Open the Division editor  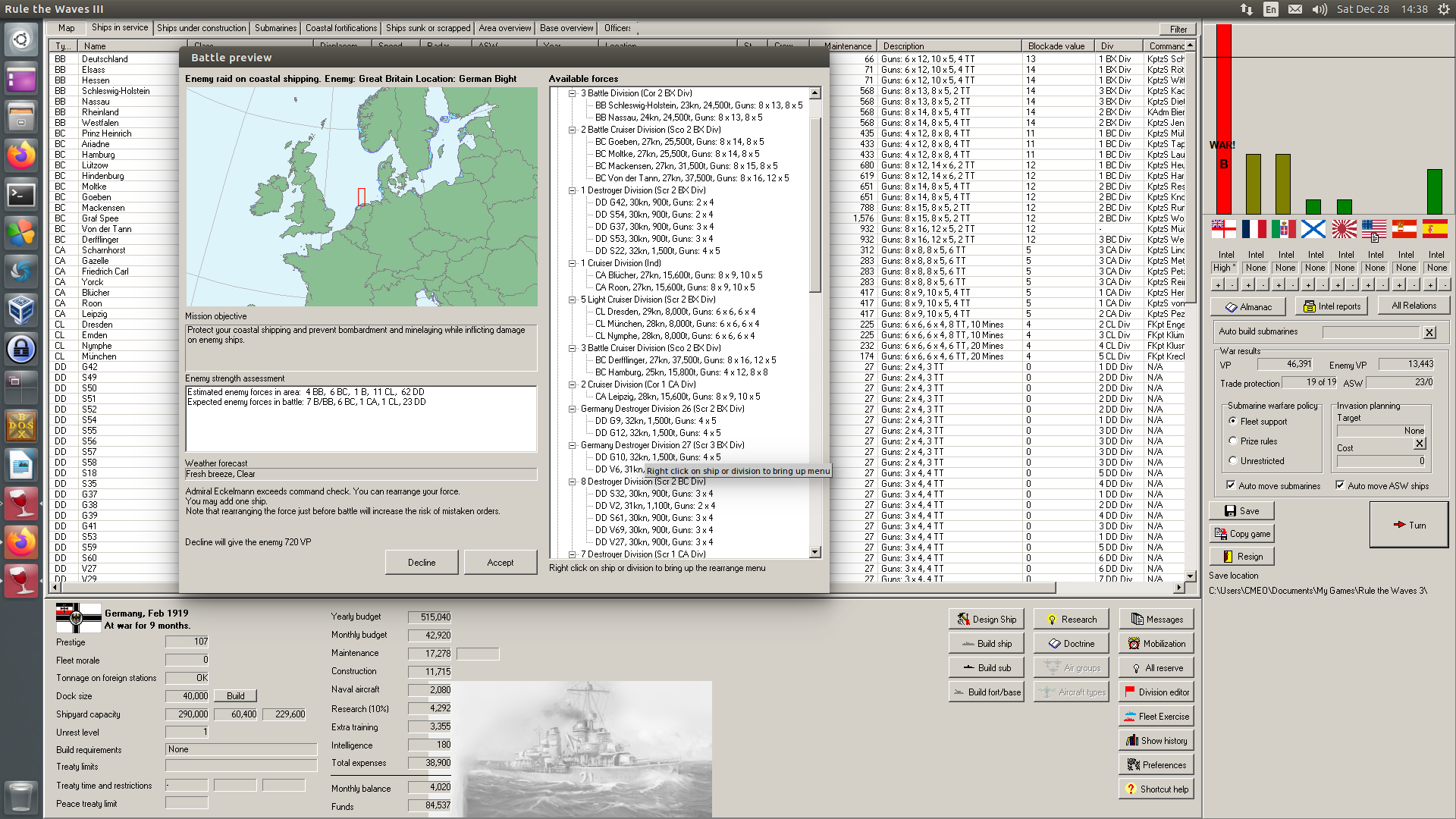click(x=1156, y=692)
